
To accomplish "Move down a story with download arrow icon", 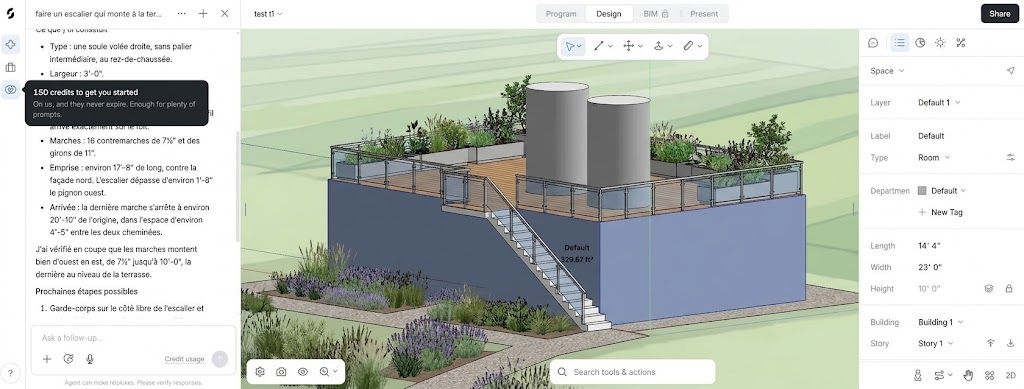I will tap(1010, 343).
